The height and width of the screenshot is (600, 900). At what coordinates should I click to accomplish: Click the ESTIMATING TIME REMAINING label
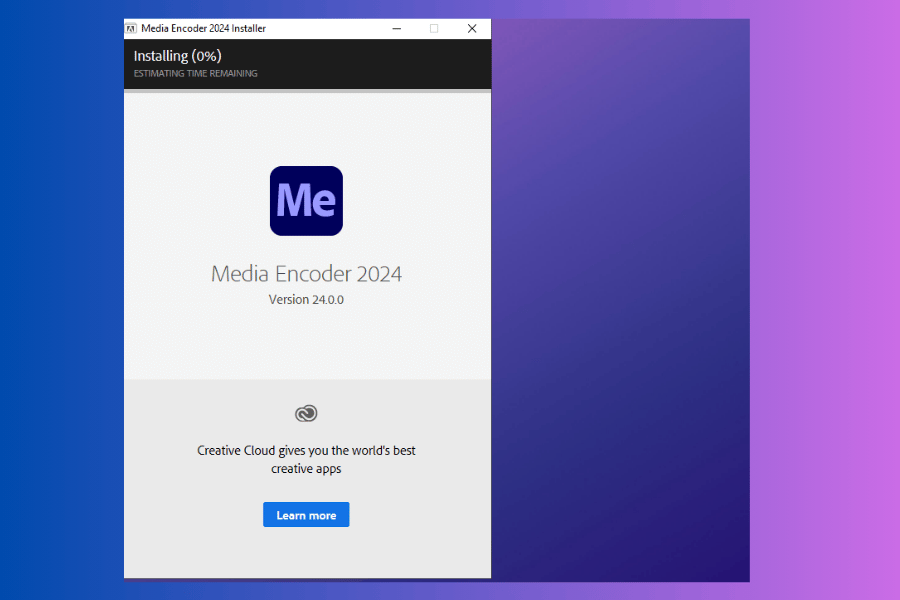pos(195,74)
